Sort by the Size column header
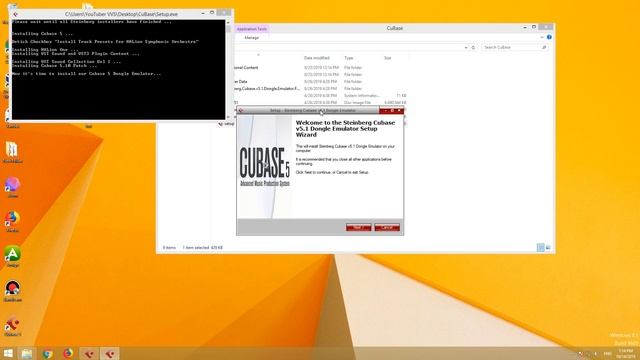The width and height of the screenshot is (640, 360). pos(387,58)
